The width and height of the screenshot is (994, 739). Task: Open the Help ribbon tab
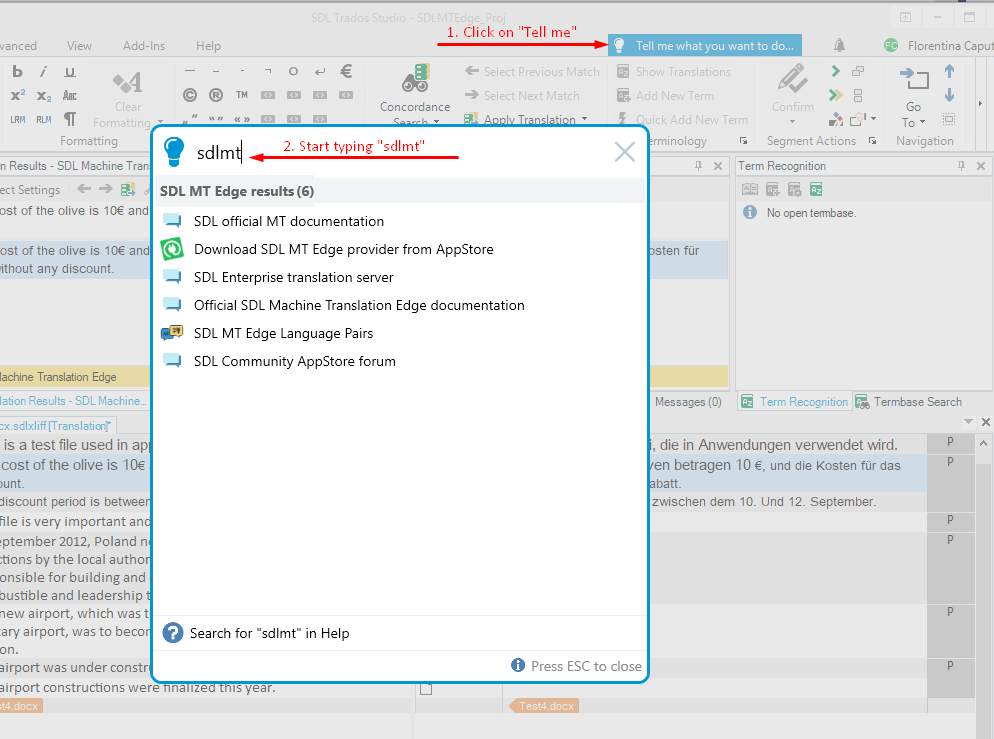(208, 46)
